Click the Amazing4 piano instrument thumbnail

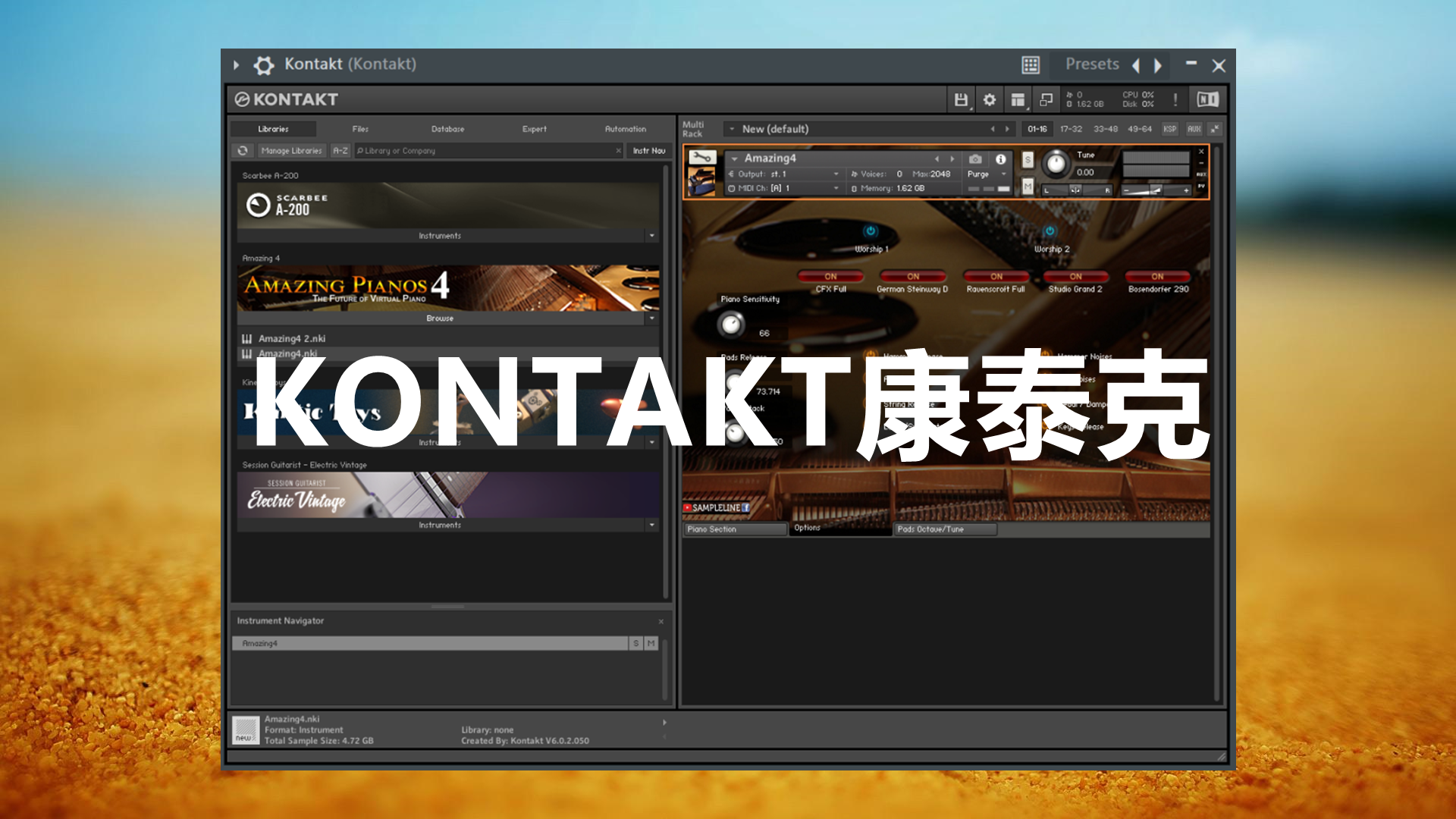(x=701, y=181)
